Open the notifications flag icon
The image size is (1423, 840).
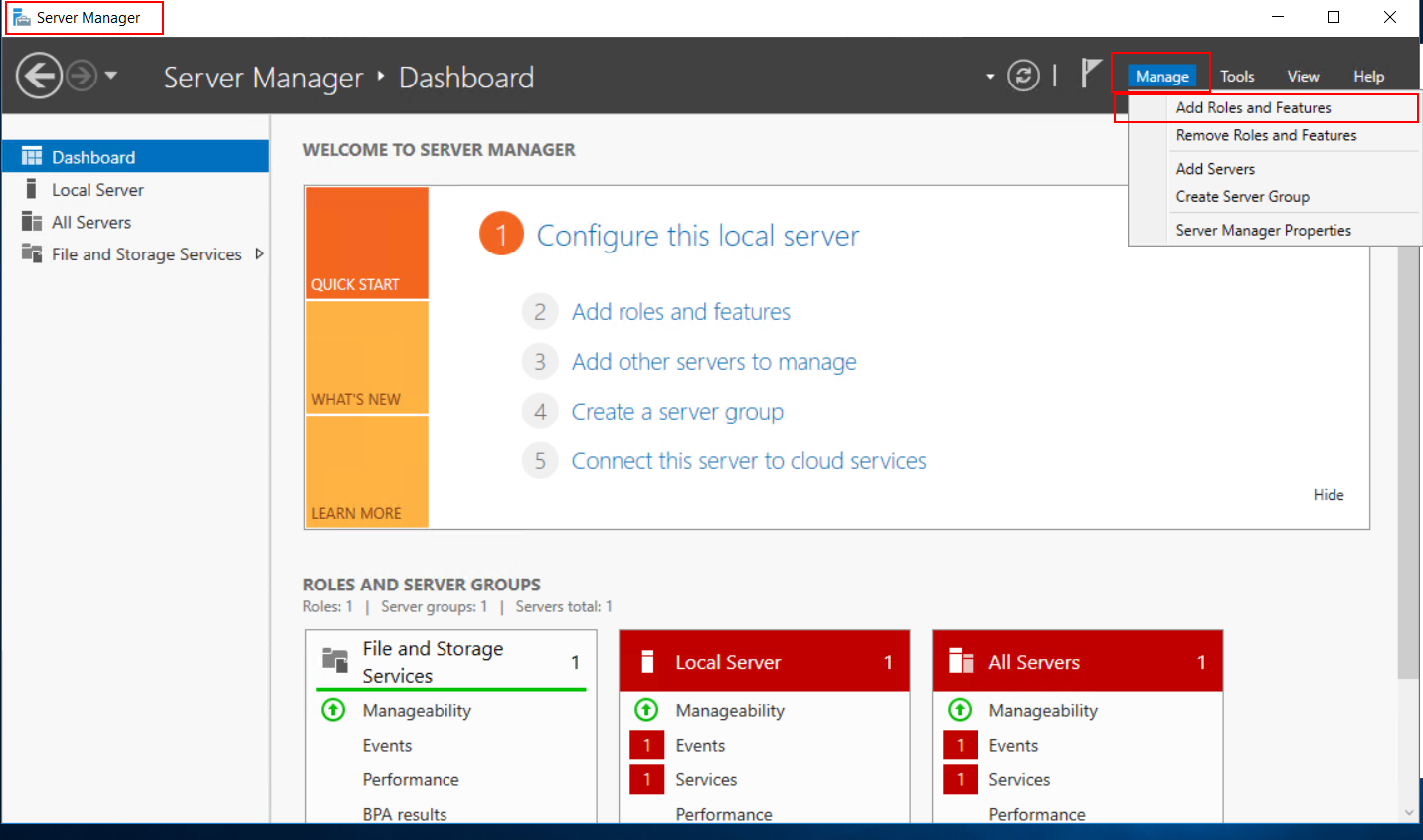(x=1091, y=74)
